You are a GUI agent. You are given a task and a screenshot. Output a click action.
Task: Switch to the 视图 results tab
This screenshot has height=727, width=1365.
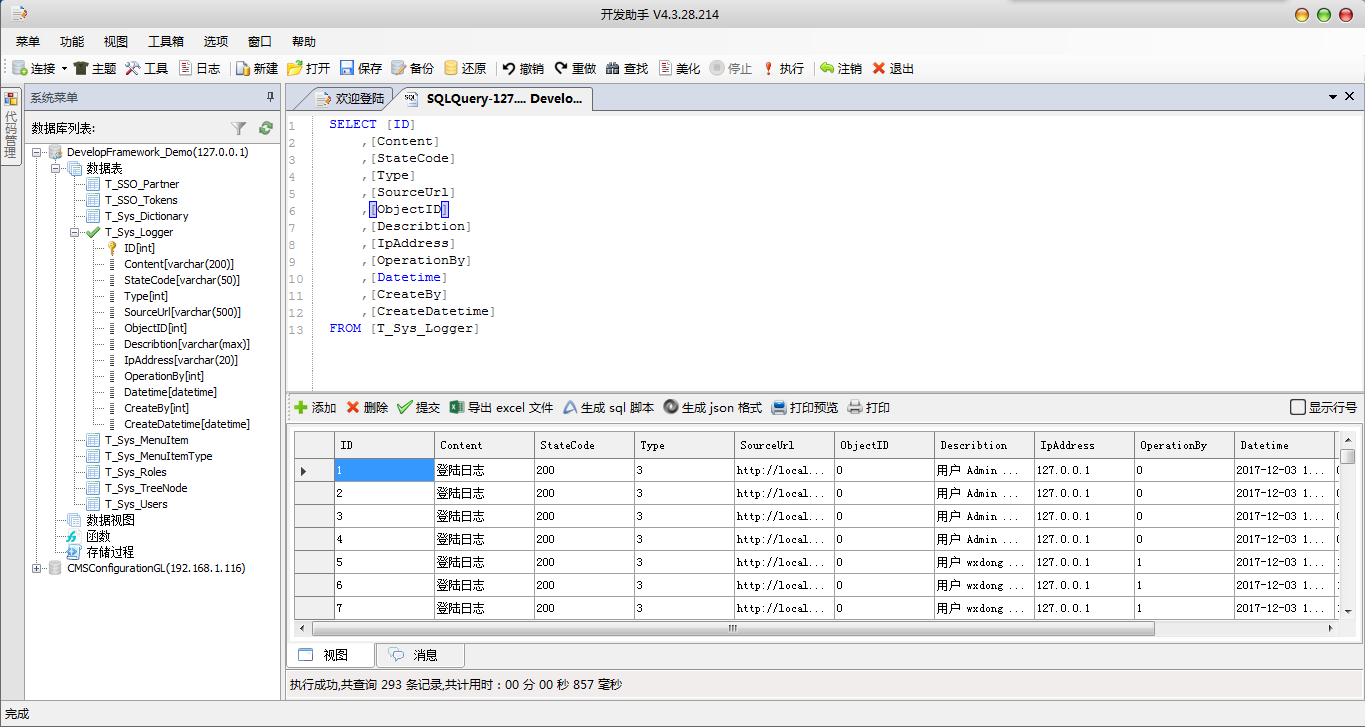click(331, 655)
